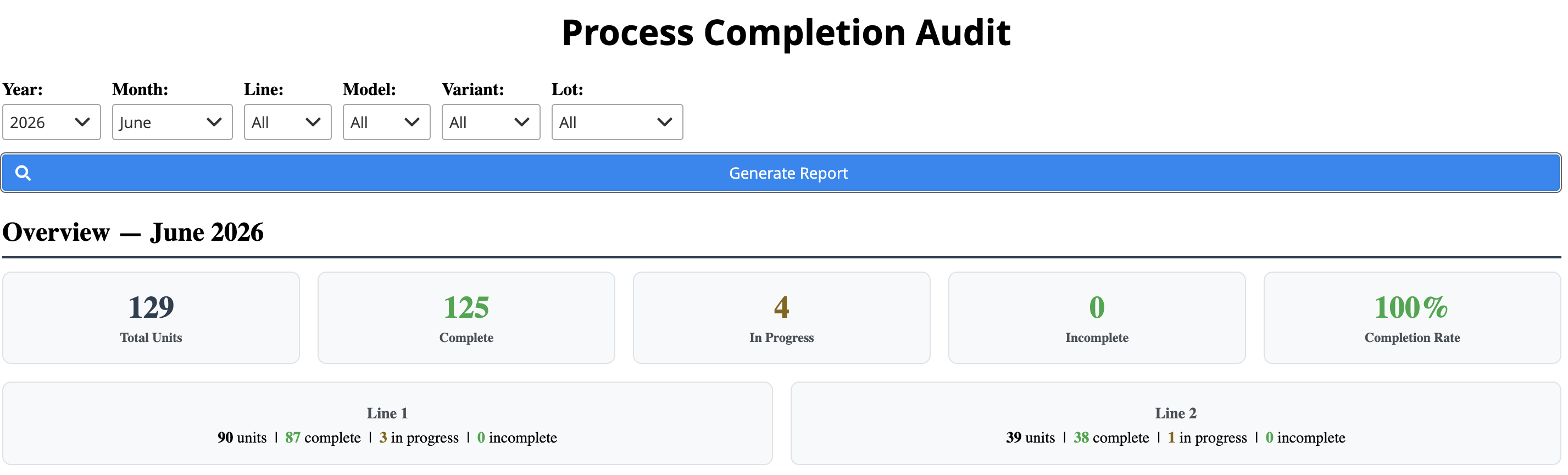Expand the Model filter dropdown
This screenshot has height=475, width=1568.
387,123
